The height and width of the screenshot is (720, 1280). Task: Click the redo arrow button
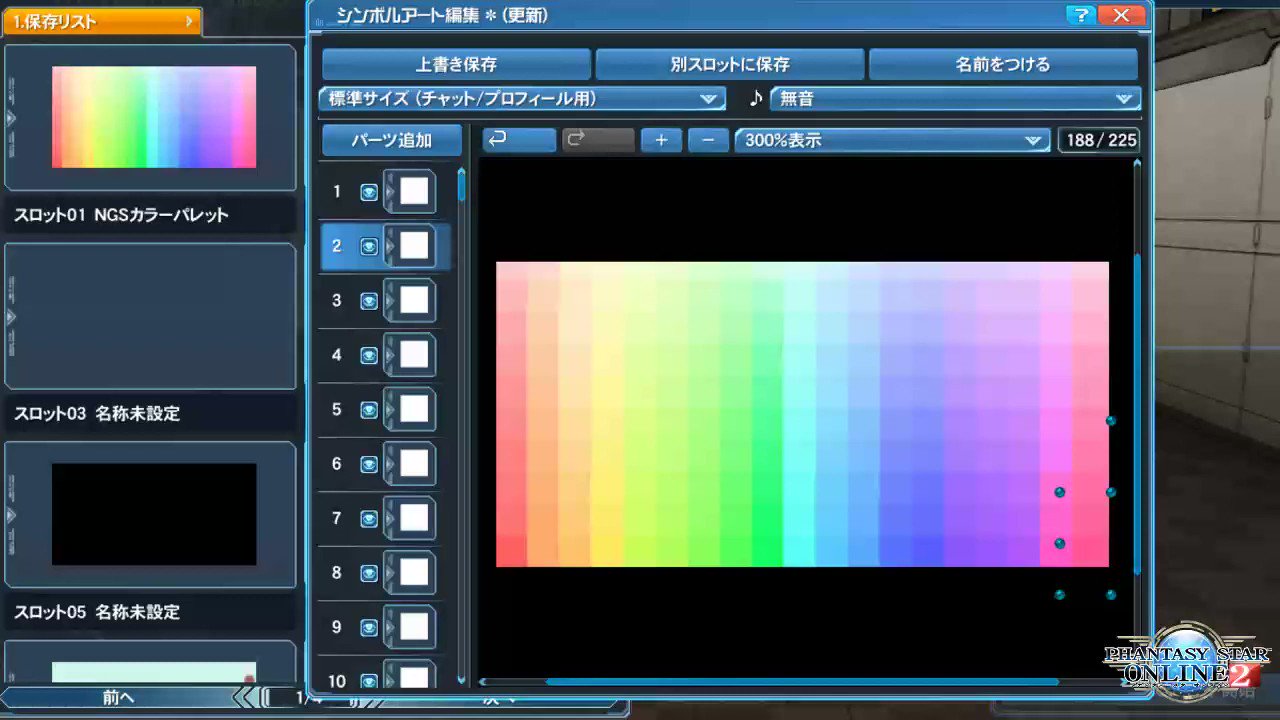[x=597, y=140]
